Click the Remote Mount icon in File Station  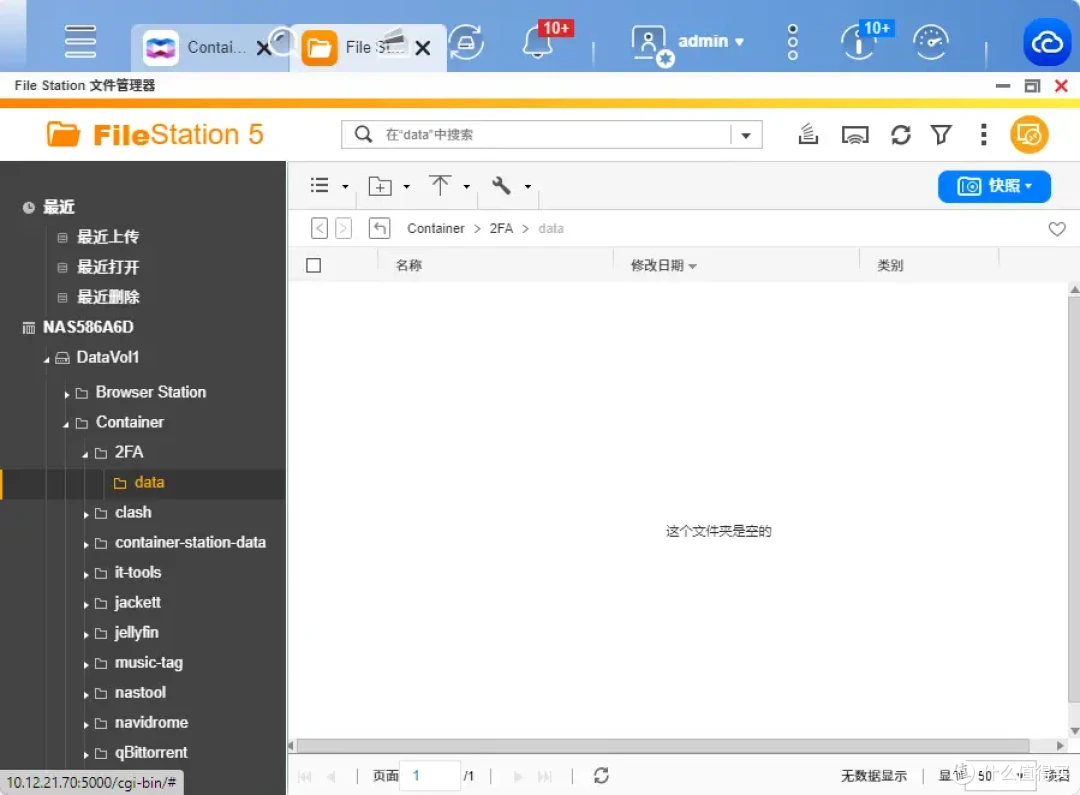pyautogui.click(x=855, y=134)
